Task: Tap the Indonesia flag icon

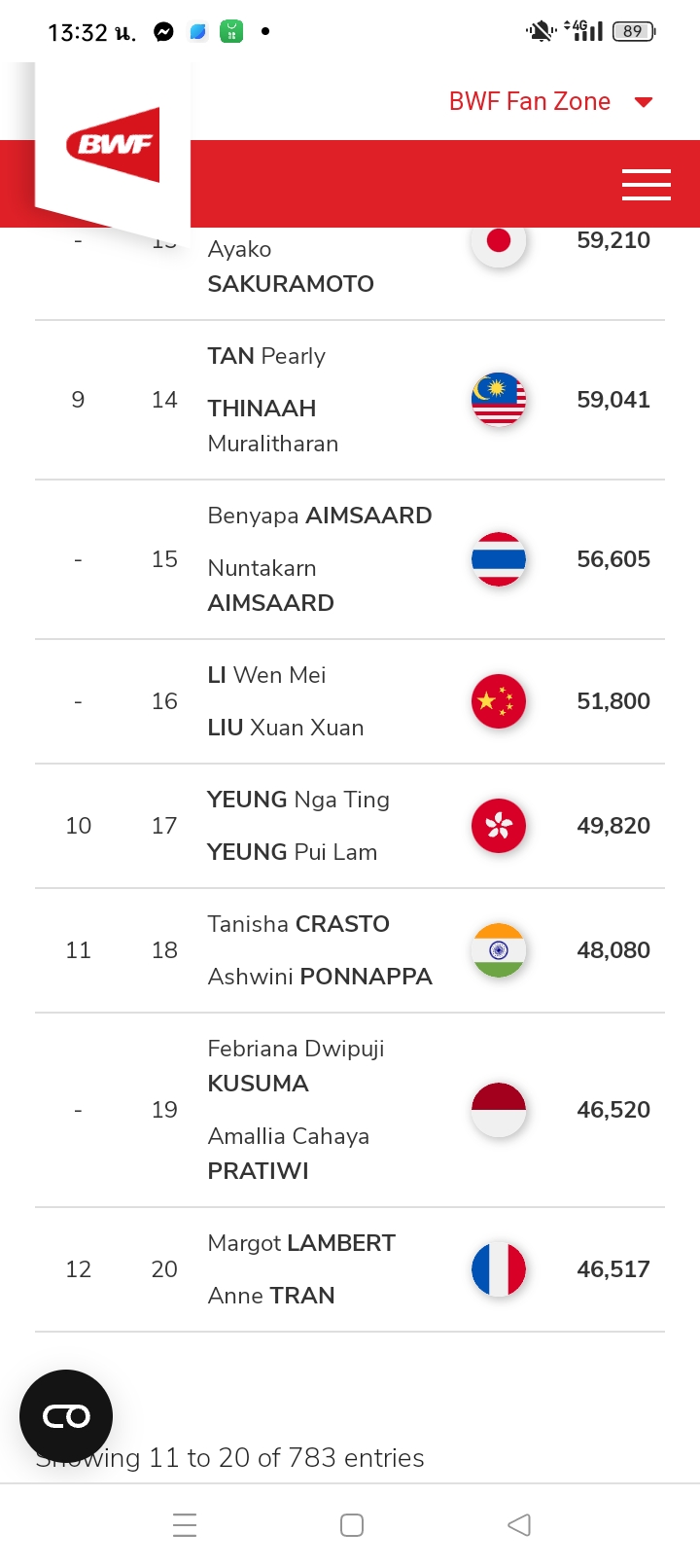Action: tap(499, 1110)
